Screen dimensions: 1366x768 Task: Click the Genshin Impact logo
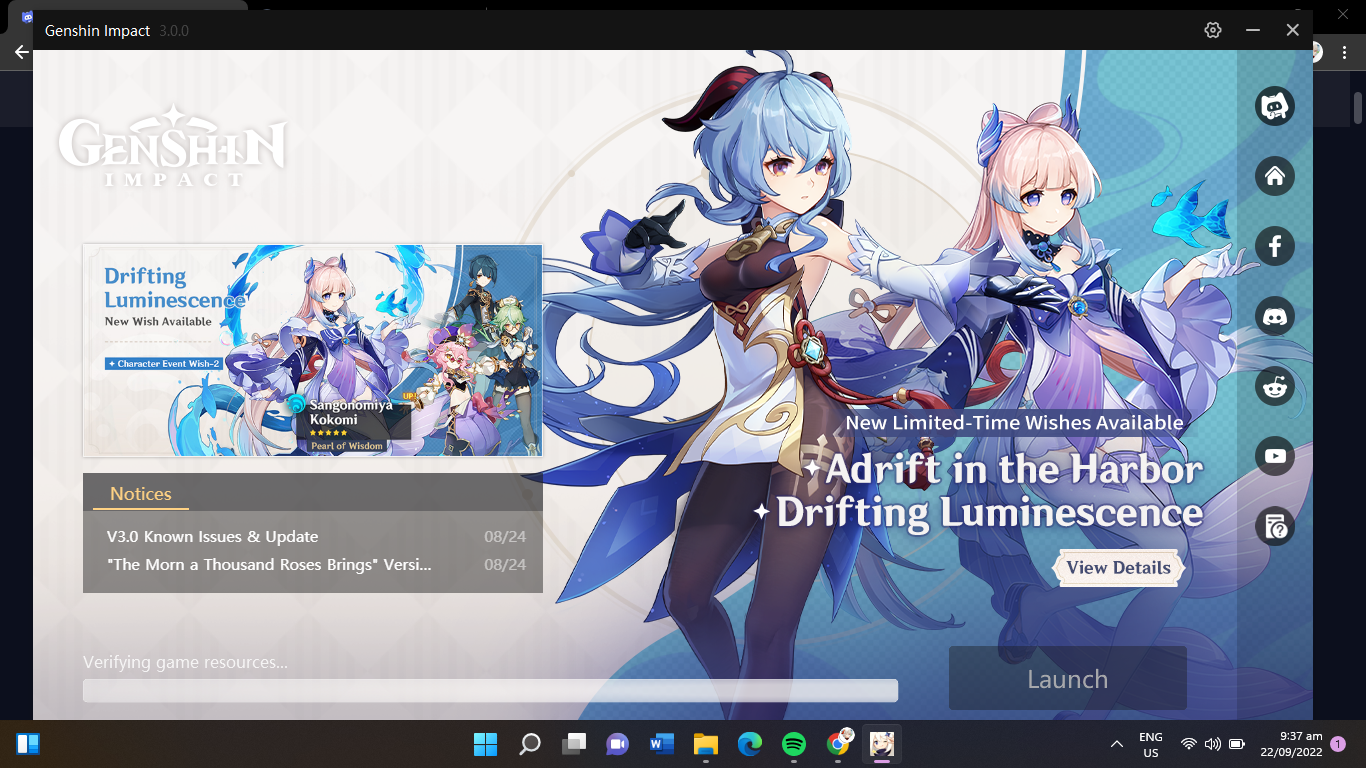[x=172, y=148]
